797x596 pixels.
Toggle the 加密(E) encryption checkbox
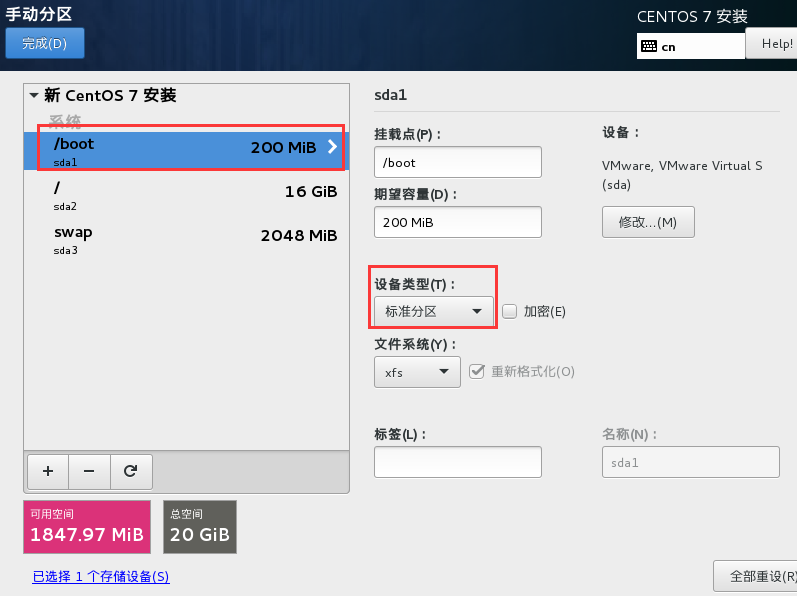pyautogui.click(x=509, y=311)
